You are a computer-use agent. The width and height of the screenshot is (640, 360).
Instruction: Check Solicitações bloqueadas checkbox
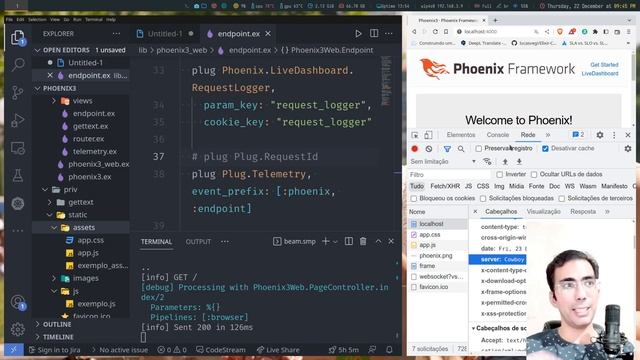[x=483, y=198]
